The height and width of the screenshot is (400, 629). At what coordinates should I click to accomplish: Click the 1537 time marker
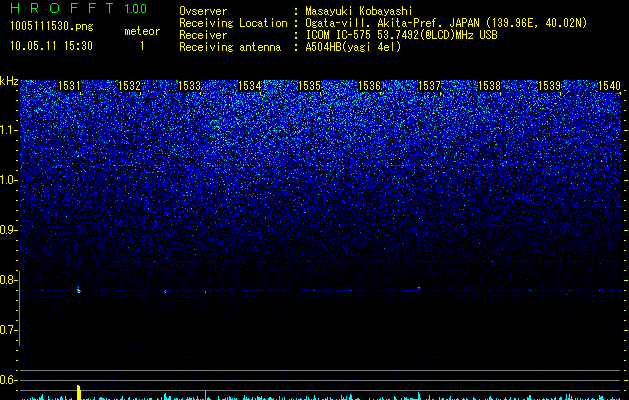tap(429, 86)
